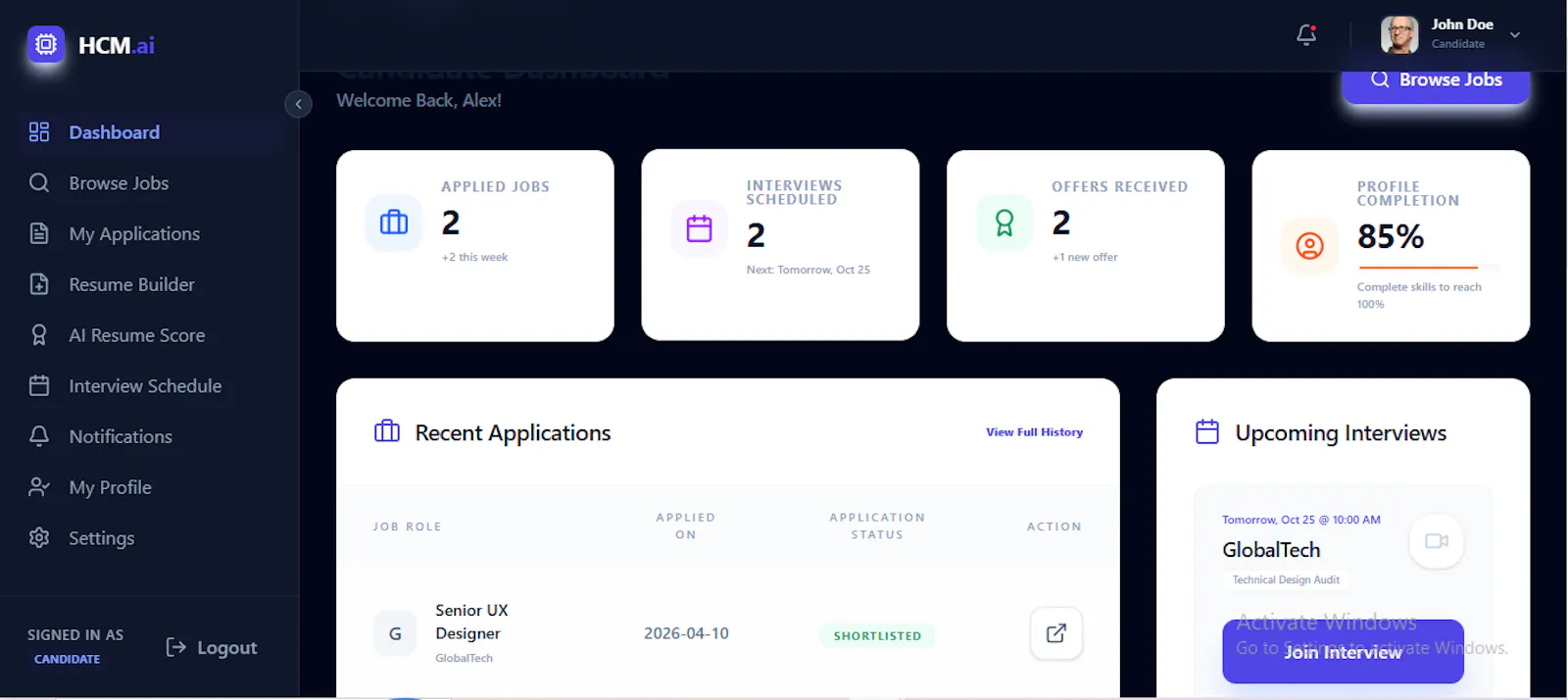
Task: Click the Dashboard grid icon in sidebar
Action: pyautogui.click(x=39, y=132)
